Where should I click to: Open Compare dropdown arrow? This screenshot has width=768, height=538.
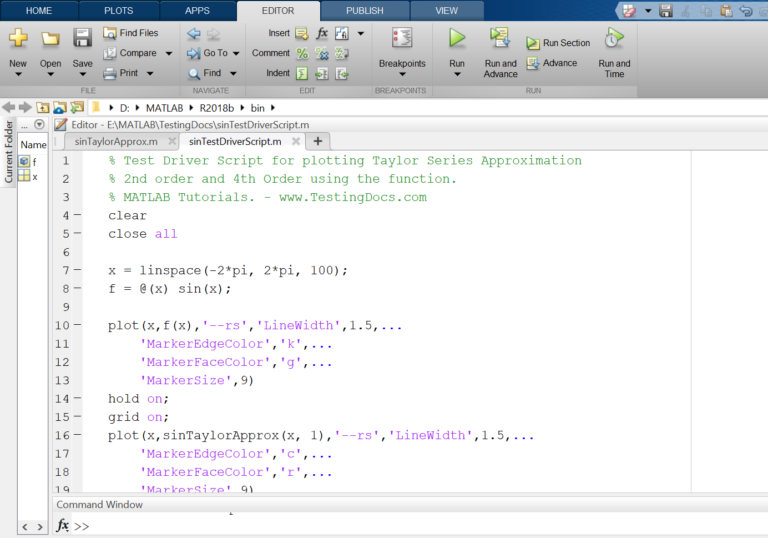168,53
